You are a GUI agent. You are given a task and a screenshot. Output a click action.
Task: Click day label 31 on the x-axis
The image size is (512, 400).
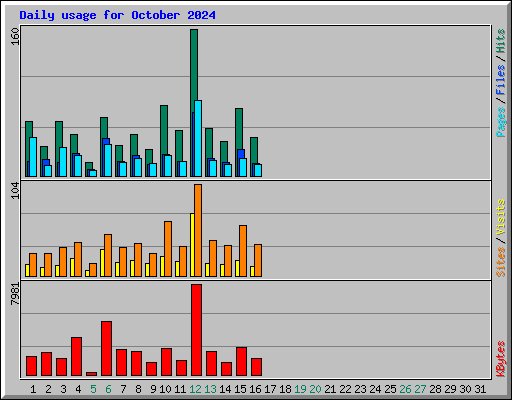pyautogui.click(x=480, y=389)
